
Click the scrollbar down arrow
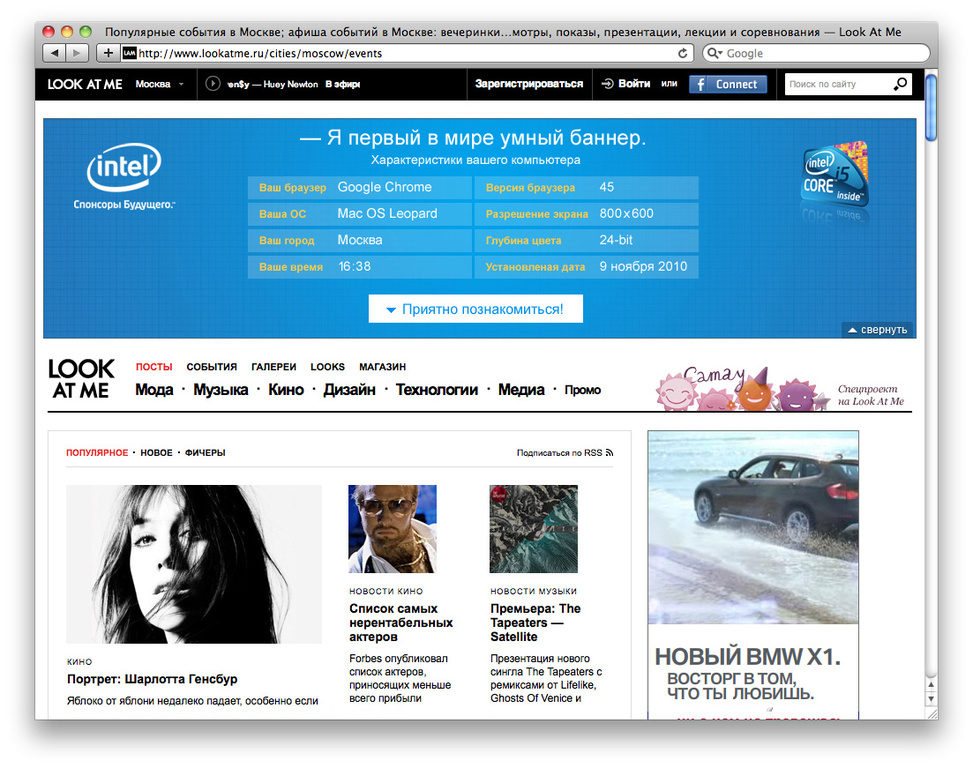coord(931,699)
